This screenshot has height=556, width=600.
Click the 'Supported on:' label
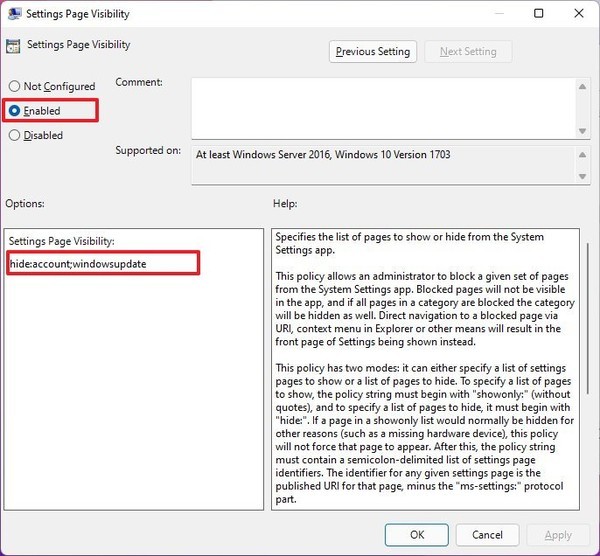[148, 150]
